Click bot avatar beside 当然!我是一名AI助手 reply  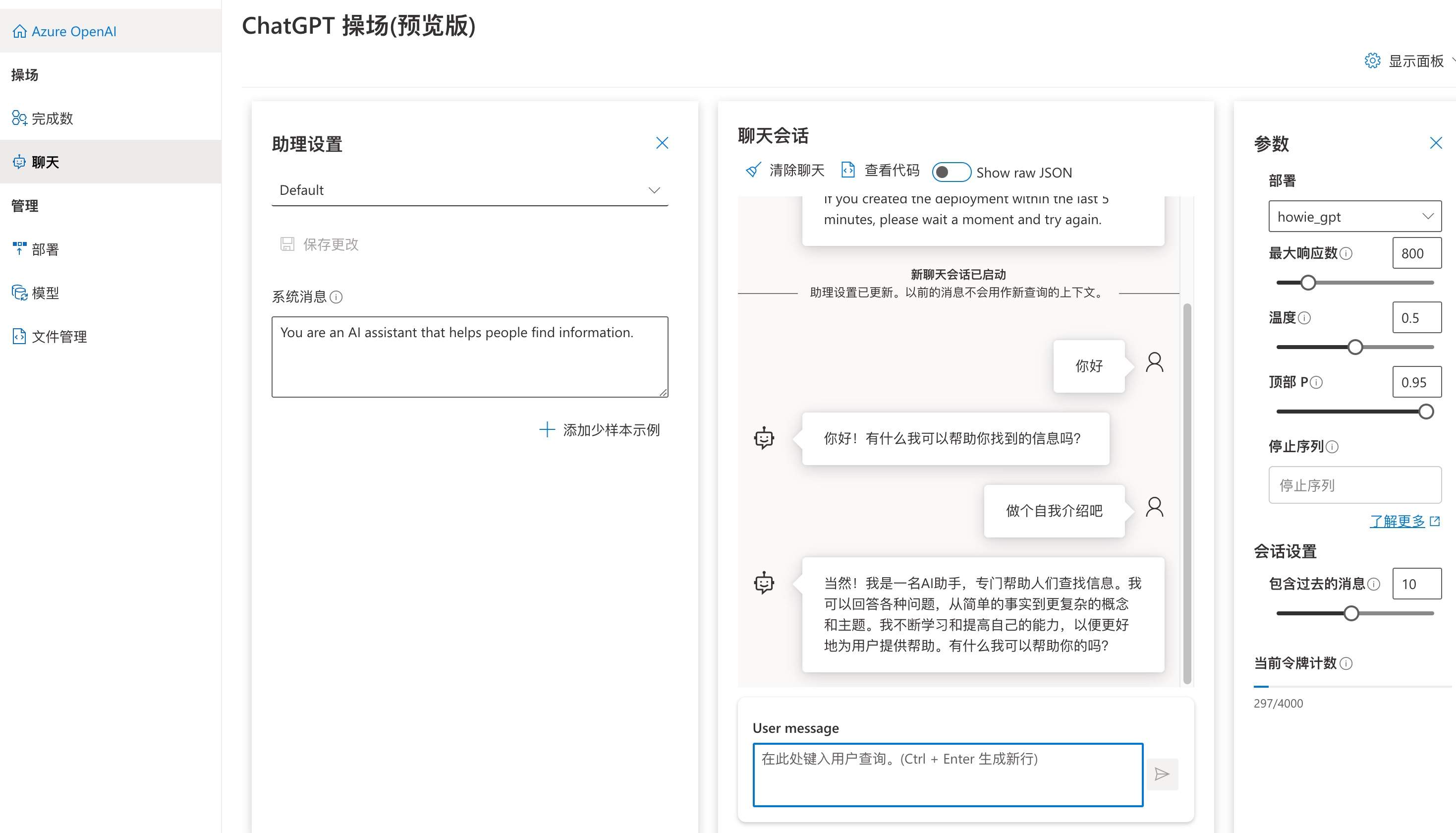(764, 583)
